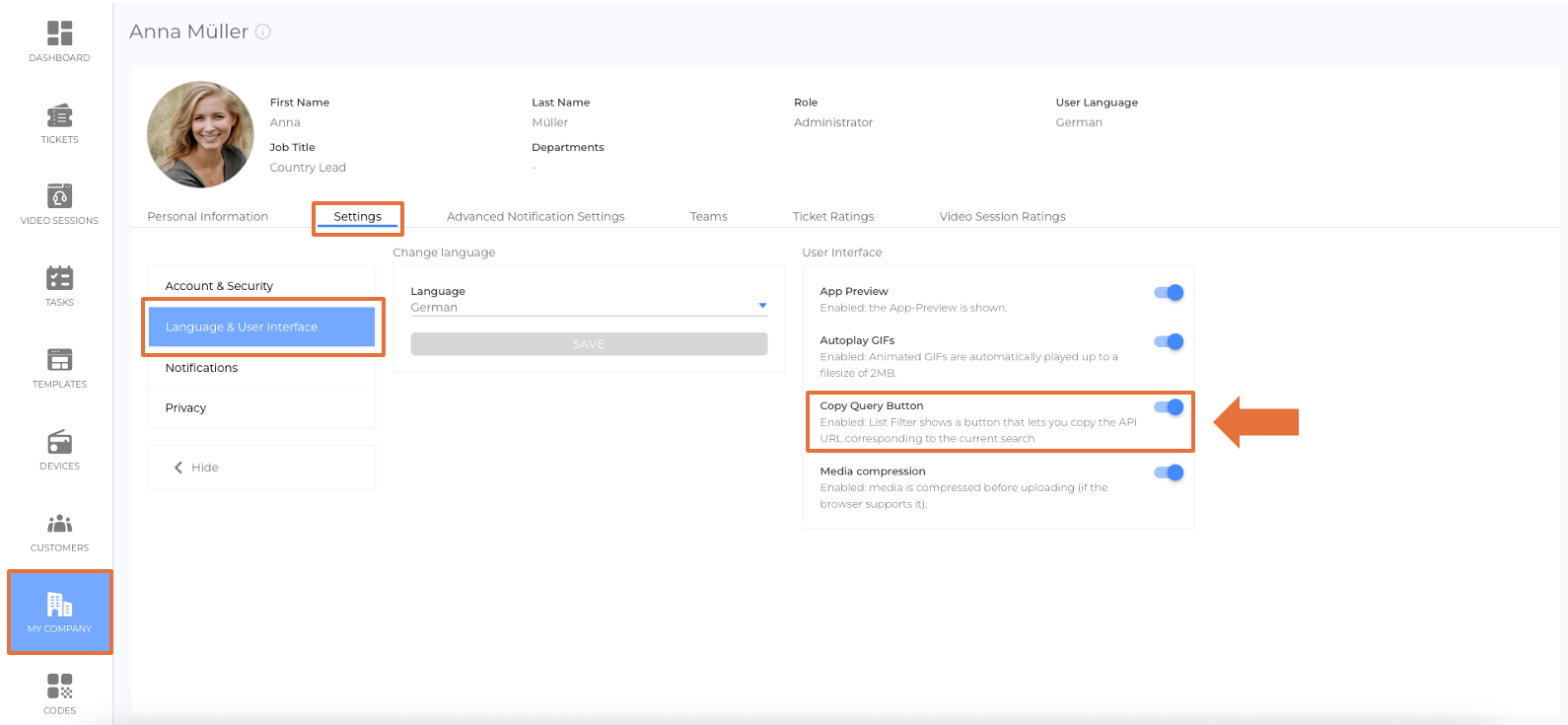Open the Tasks checklist icon
Image resolution: width=1568 pixels, height=725 pixels.
(59, 278)
